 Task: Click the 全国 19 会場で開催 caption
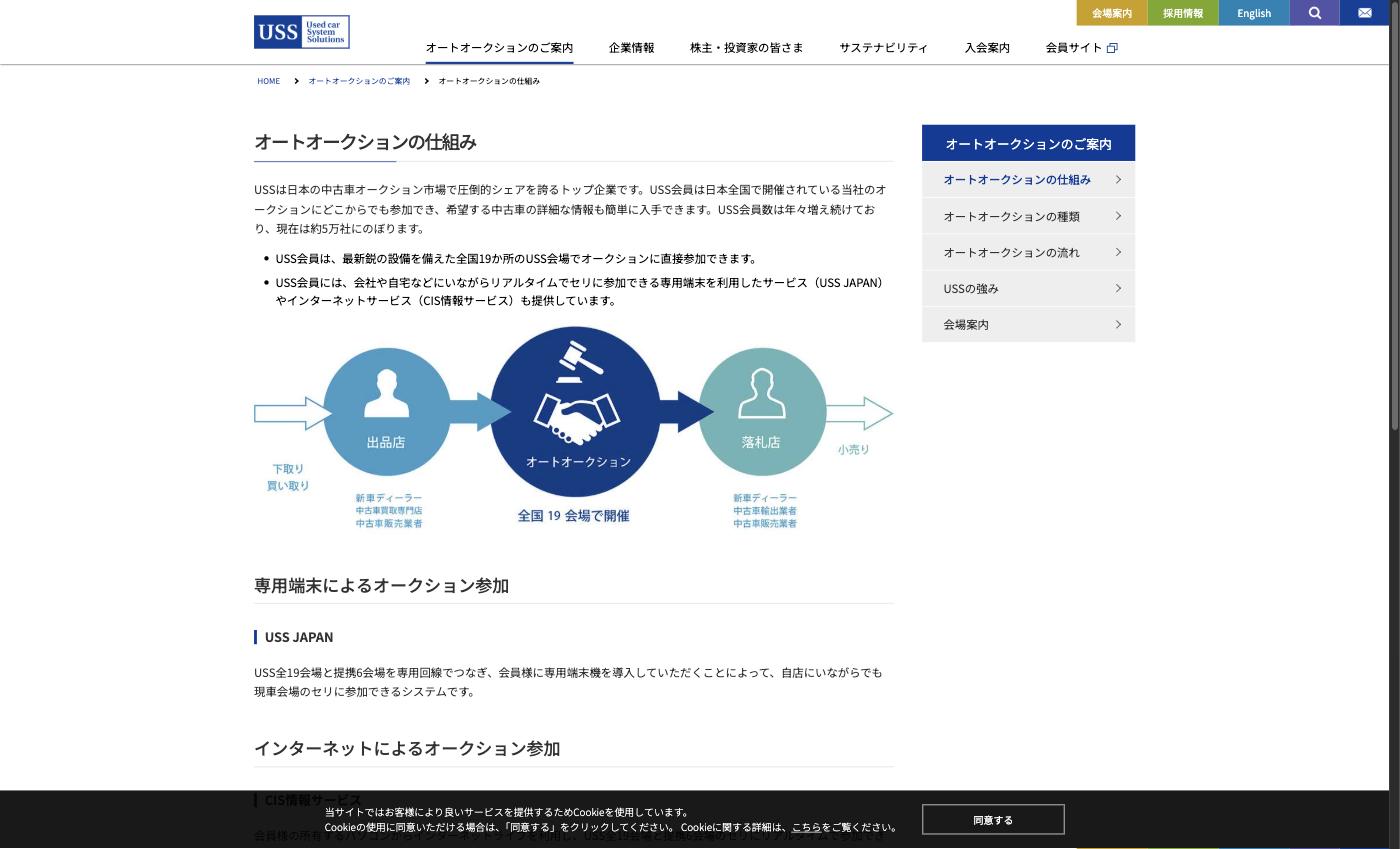pos(573,516)
